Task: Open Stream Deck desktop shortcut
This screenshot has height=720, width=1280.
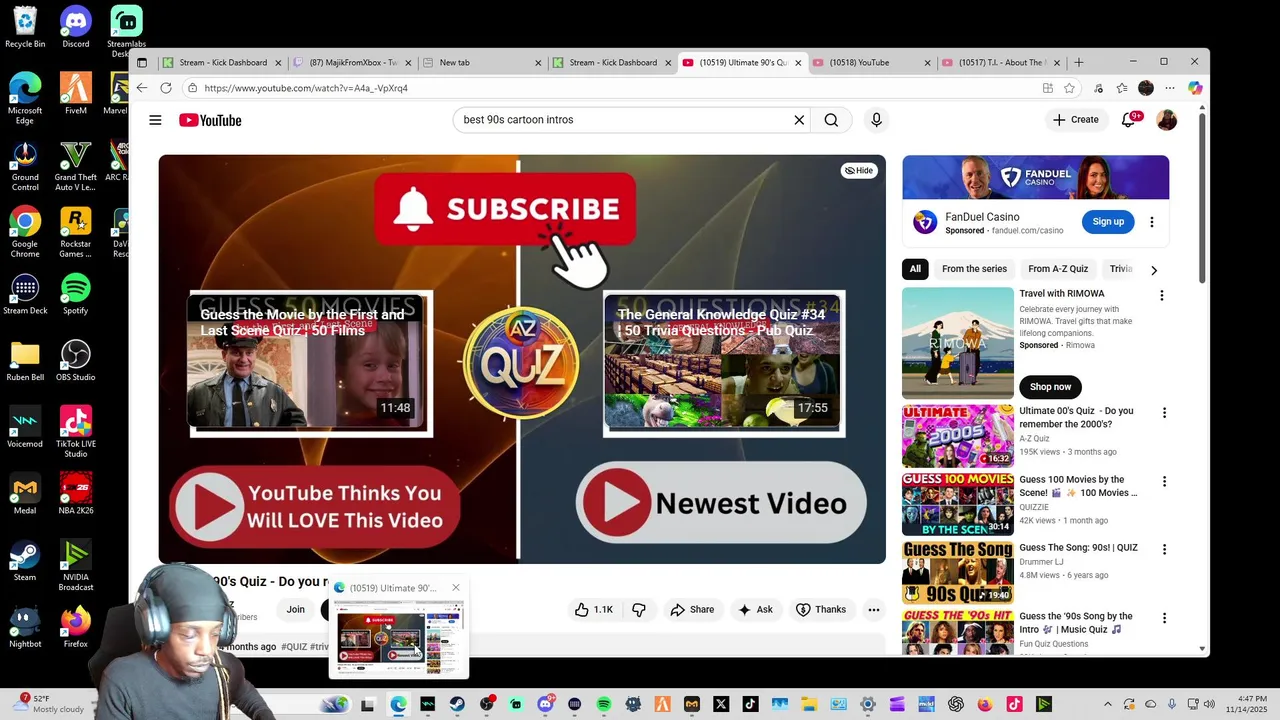Action: pos(25,294)
